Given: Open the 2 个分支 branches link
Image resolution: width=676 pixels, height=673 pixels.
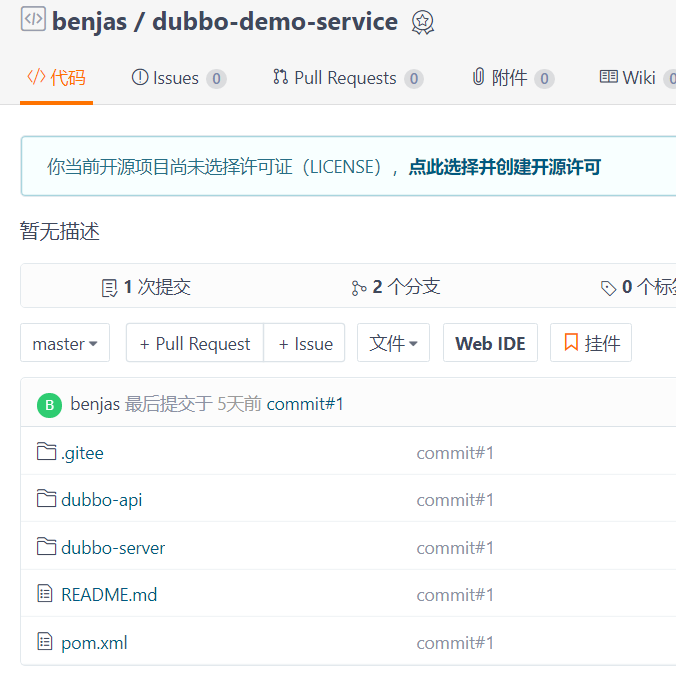Looking at the screenshot, I should click(x=396, y=287).
